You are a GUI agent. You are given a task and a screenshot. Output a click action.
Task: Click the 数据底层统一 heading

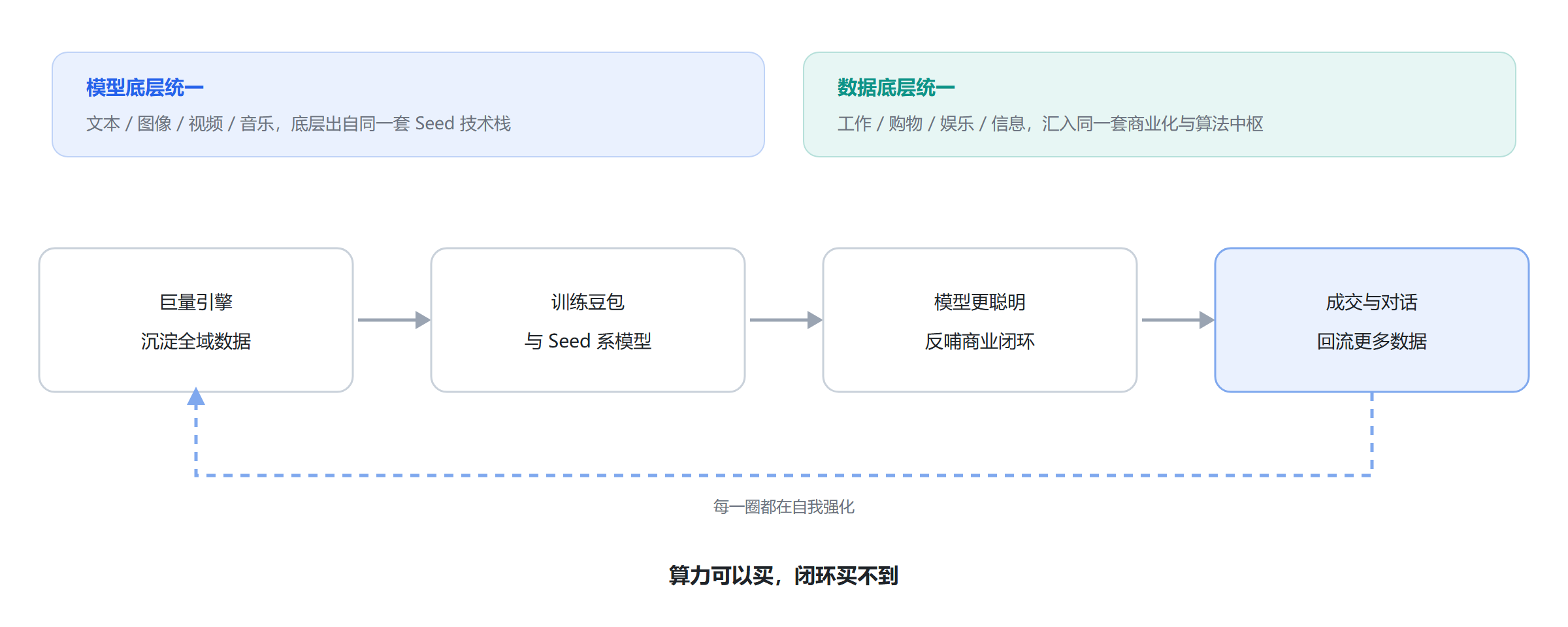point(896,88)
